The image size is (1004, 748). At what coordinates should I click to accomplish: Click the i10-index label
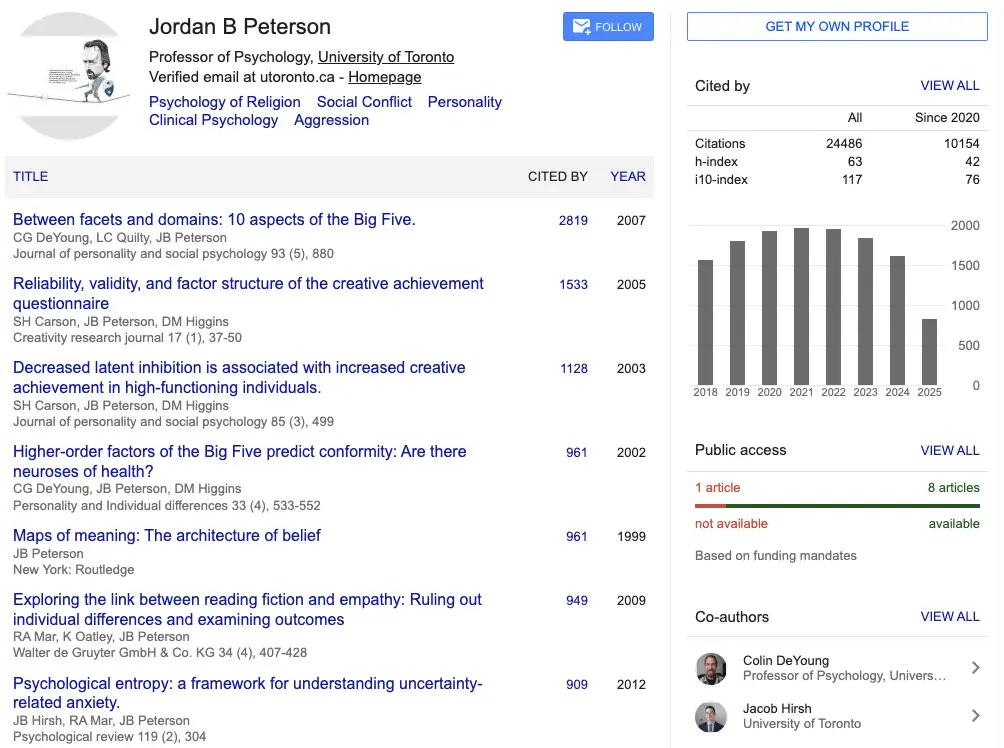[x=721, y=179]
